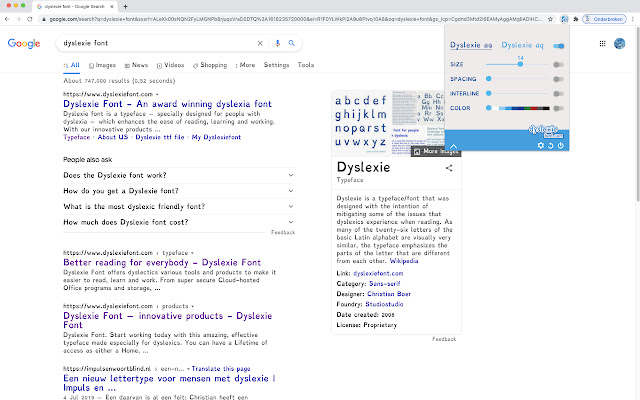Turn on the SPACING toggle

[558, 78]
